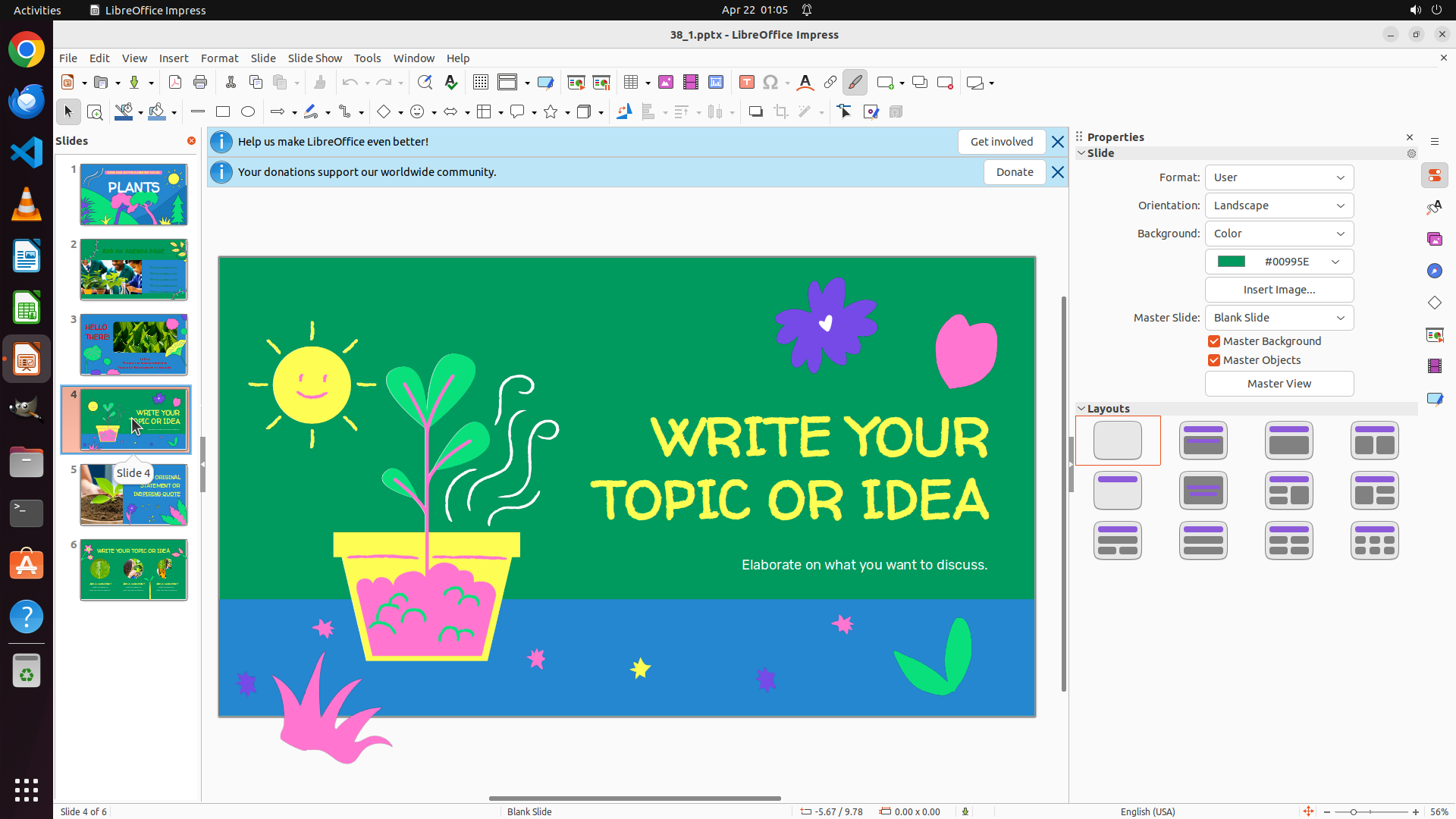Expand the Master Slide dropdown
This screenshot has width=1456, height=819.
pyautogui.click(x=1279, y=318)
